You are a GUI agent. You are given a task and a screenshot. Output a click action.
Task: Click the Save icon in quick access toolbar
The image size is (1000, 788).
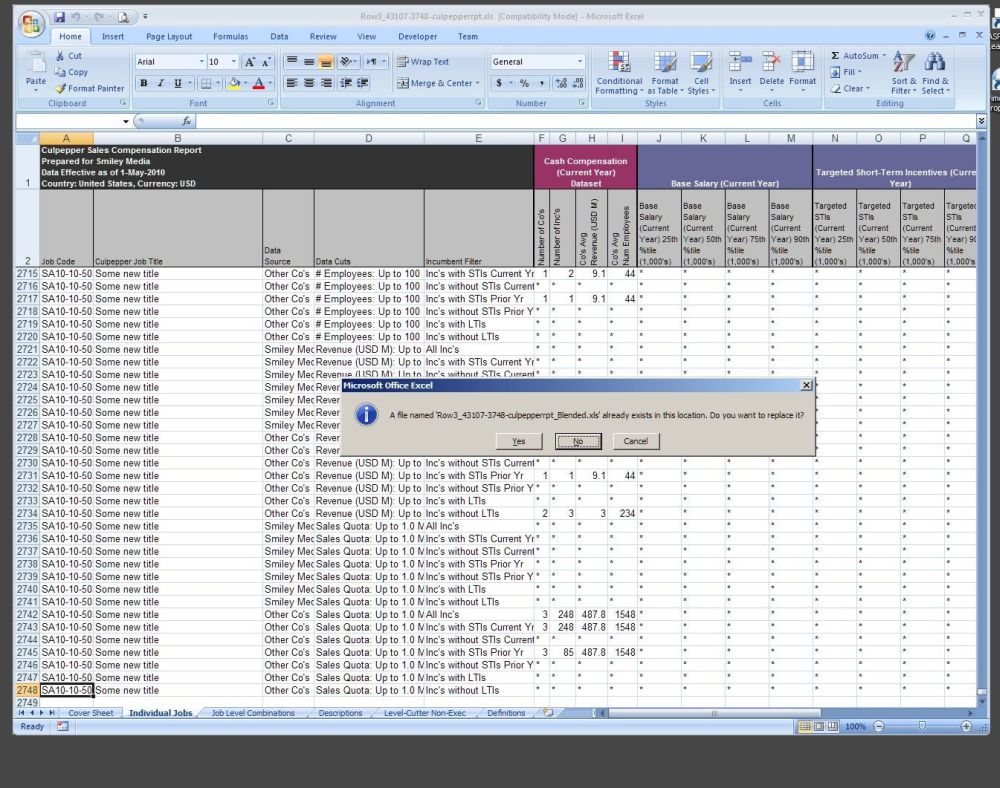(x=60, y=17)
